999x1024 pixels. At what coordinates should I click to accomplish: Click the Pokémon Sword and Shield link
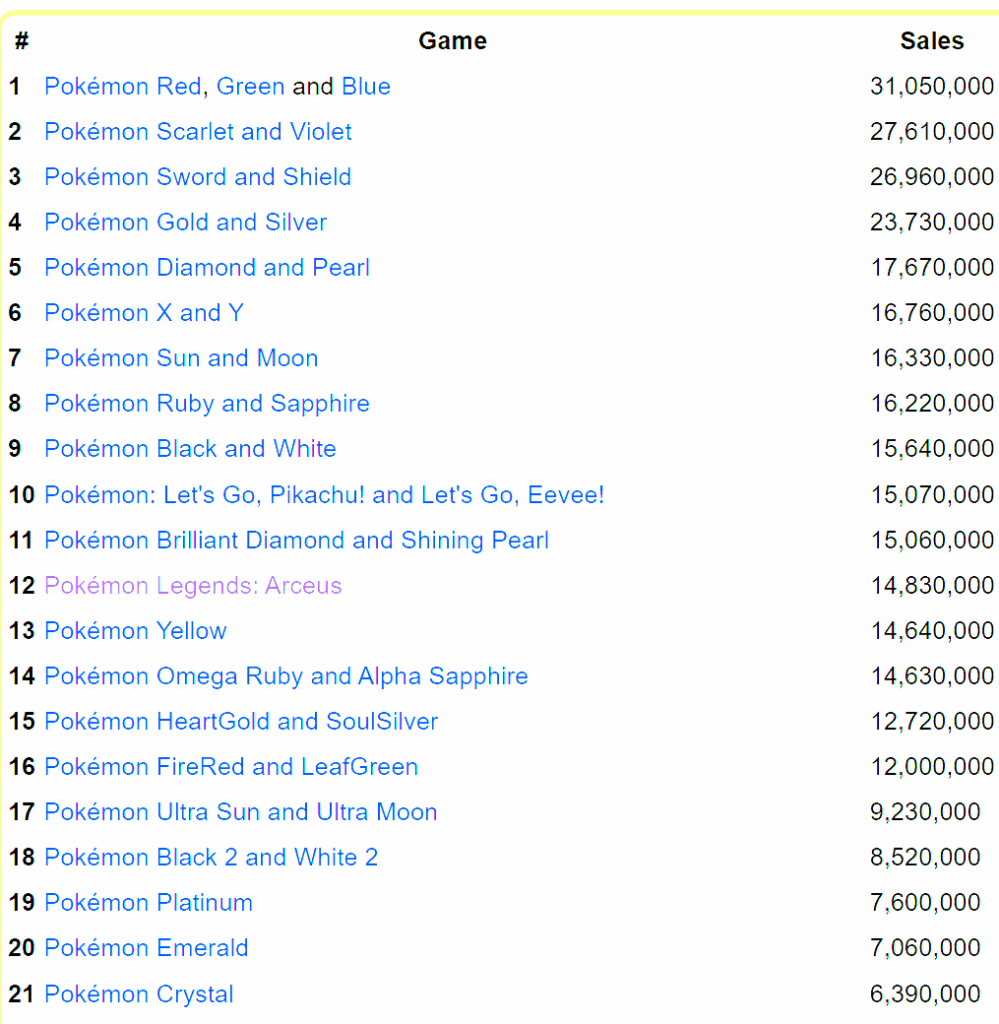[x=197, y=177]
